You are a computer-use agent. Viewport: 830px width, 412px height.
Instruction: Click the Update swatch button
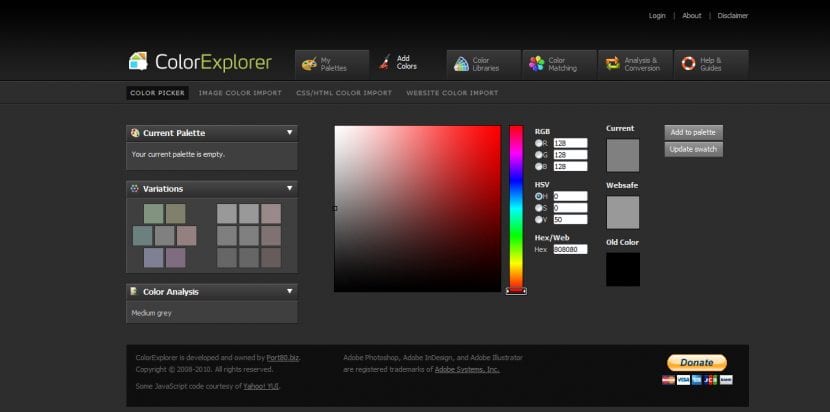[x=693, y=149]
